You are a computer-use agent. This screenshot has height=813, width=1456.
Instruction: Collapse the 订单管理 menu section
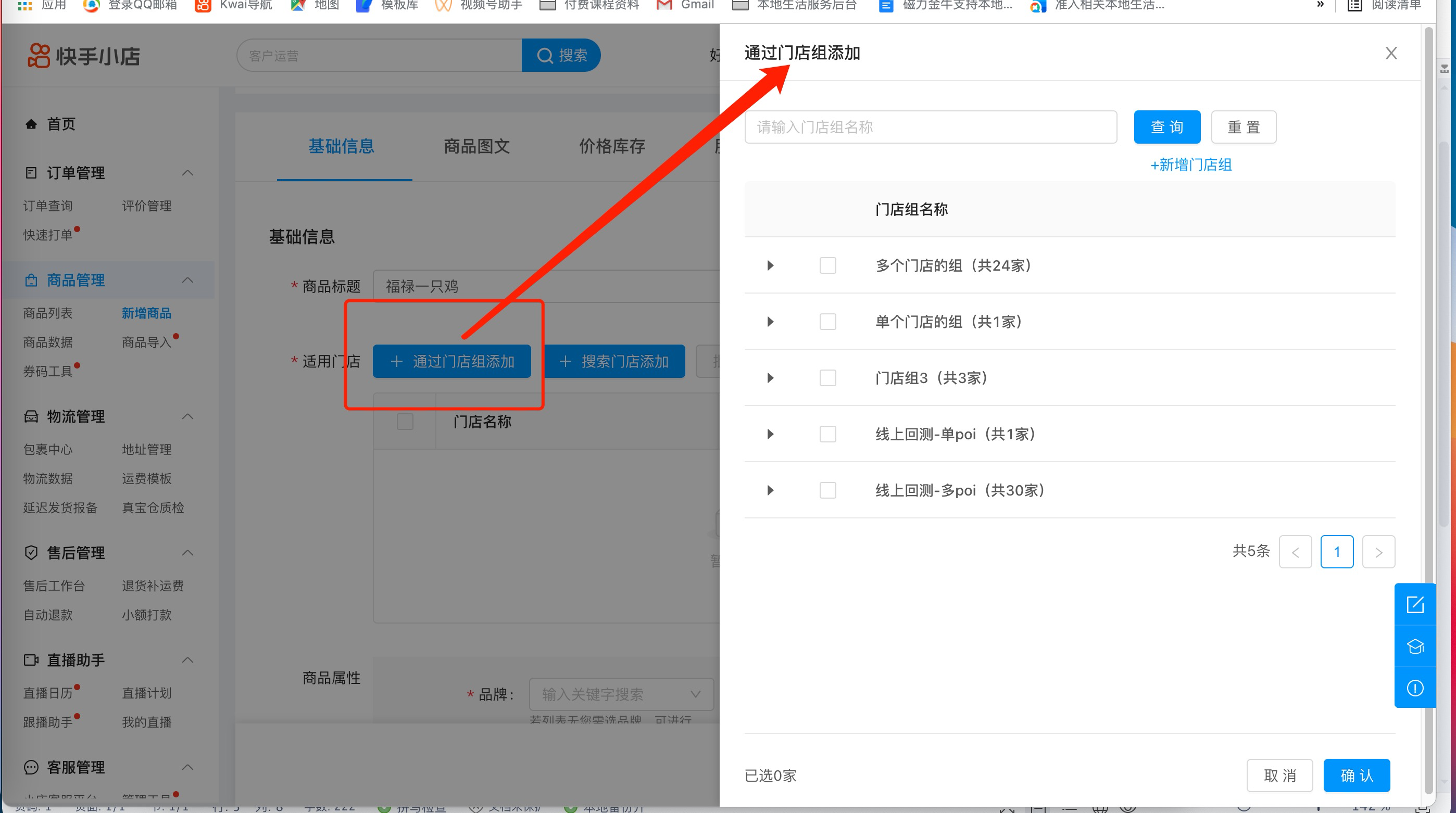point(187,173)
